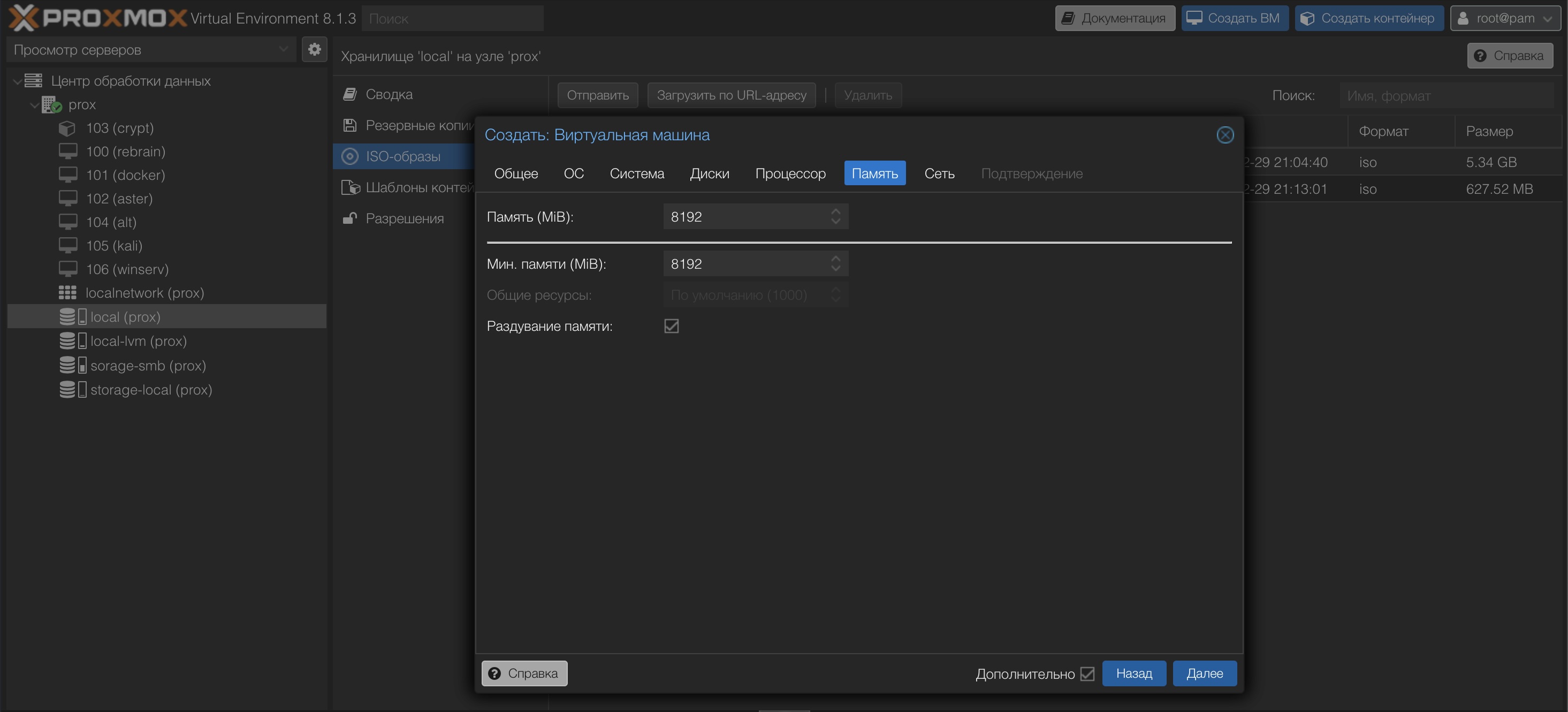1568x712 pixels.
Task: Click the gear settings icon in sidebar
Action: point(314,49)
